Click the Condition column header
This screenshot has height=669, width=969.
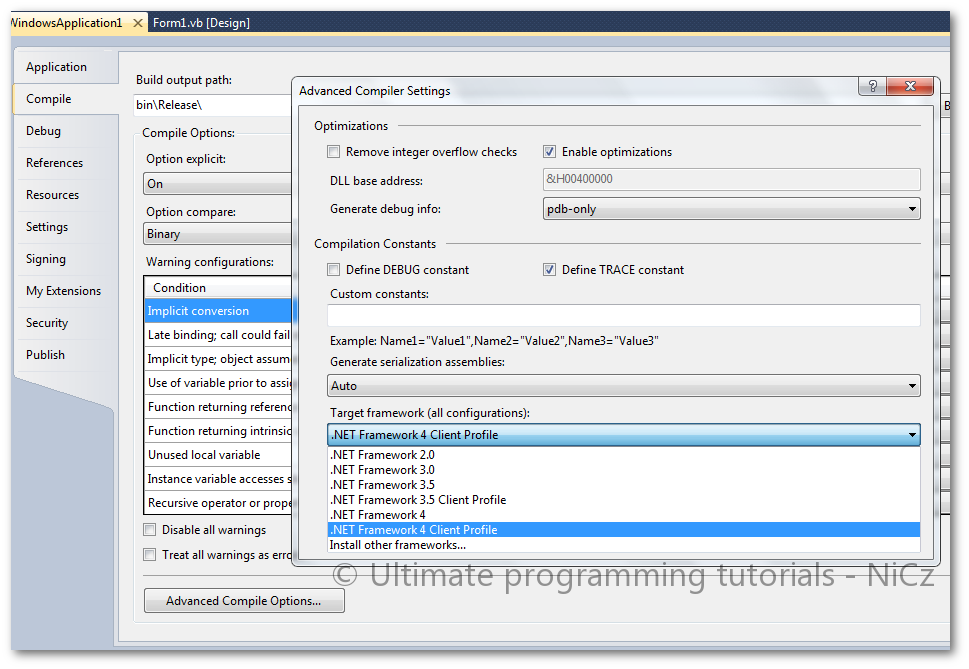[218, 287]
